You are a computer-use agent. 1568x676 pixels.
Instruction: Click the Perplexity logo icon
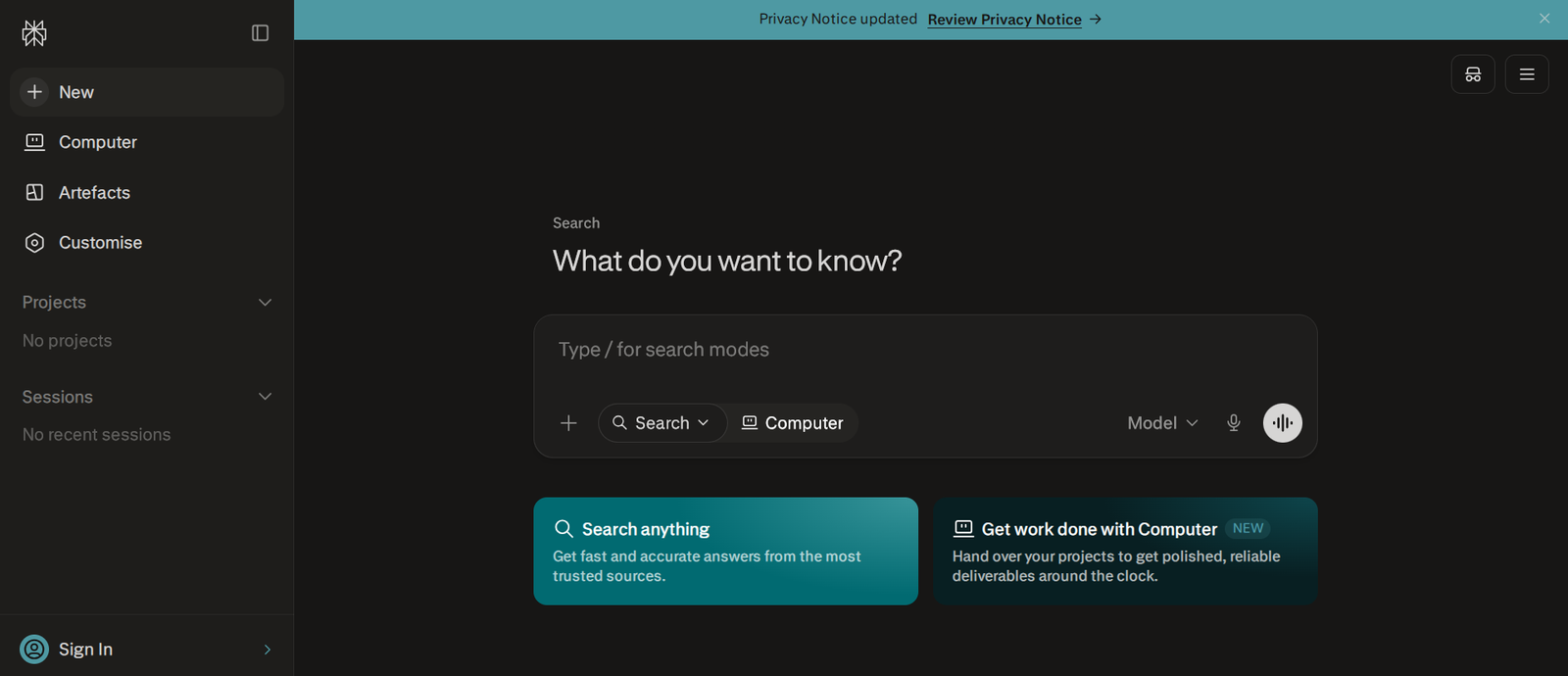[34, 33]
